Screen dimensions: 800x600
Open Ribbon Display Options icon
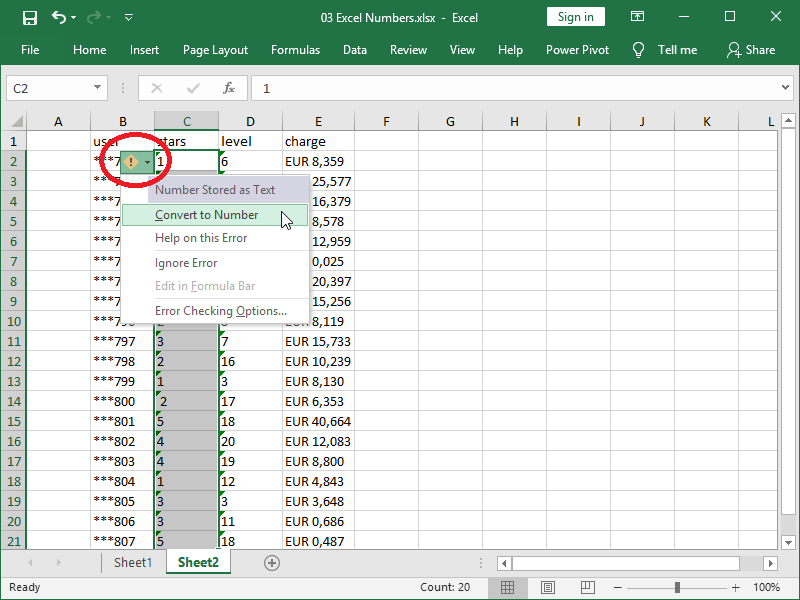click(x=637, y=16)
